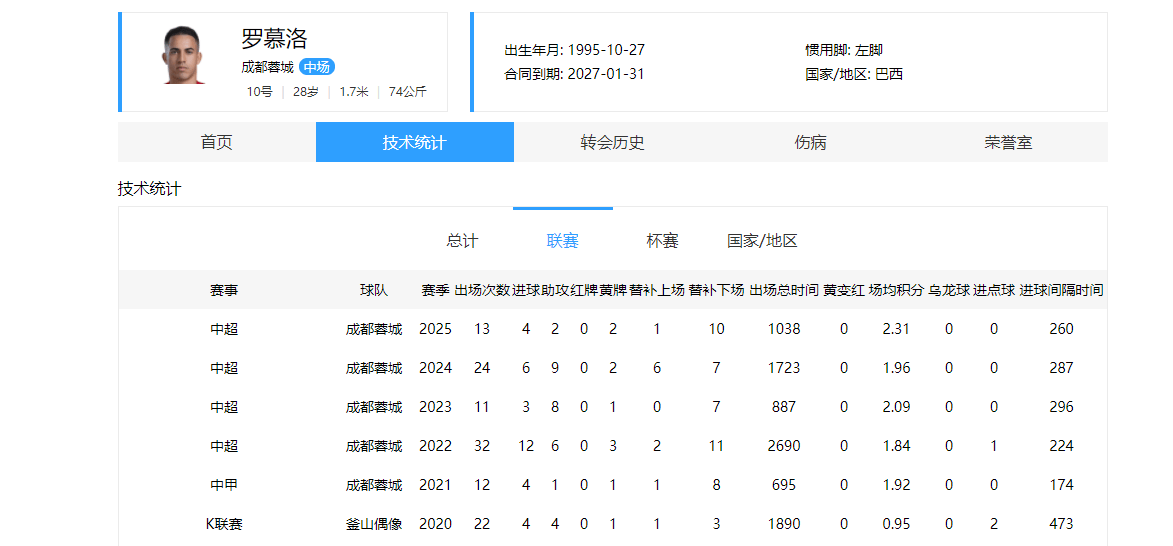Select the 联赛 statistics sub-tab
The width and height of the screenshot is (1173, 546).
[x=563, y=241]
